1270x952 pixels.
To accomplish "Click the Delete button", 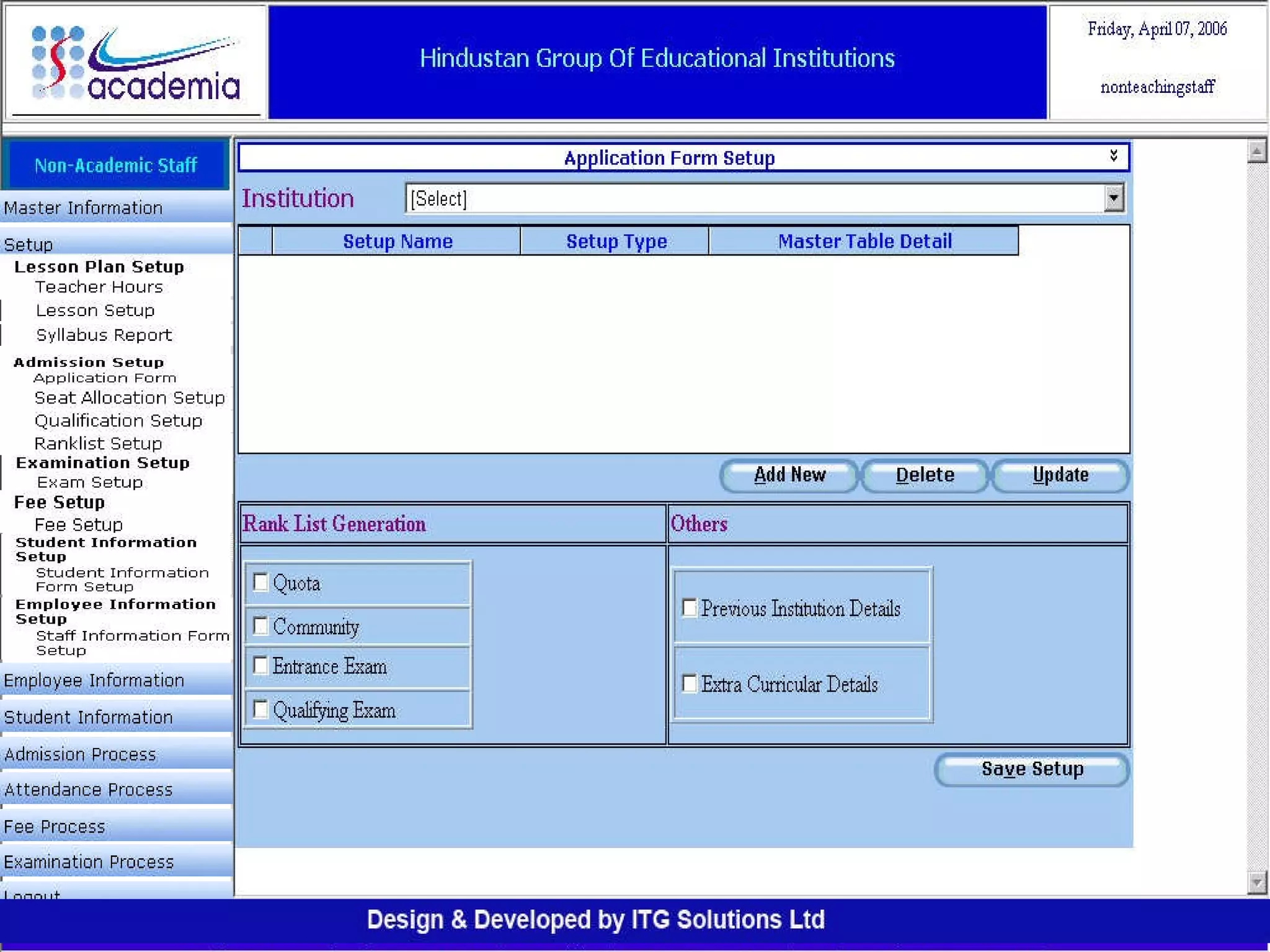I will pyautogui.click(x=924, y=475).
